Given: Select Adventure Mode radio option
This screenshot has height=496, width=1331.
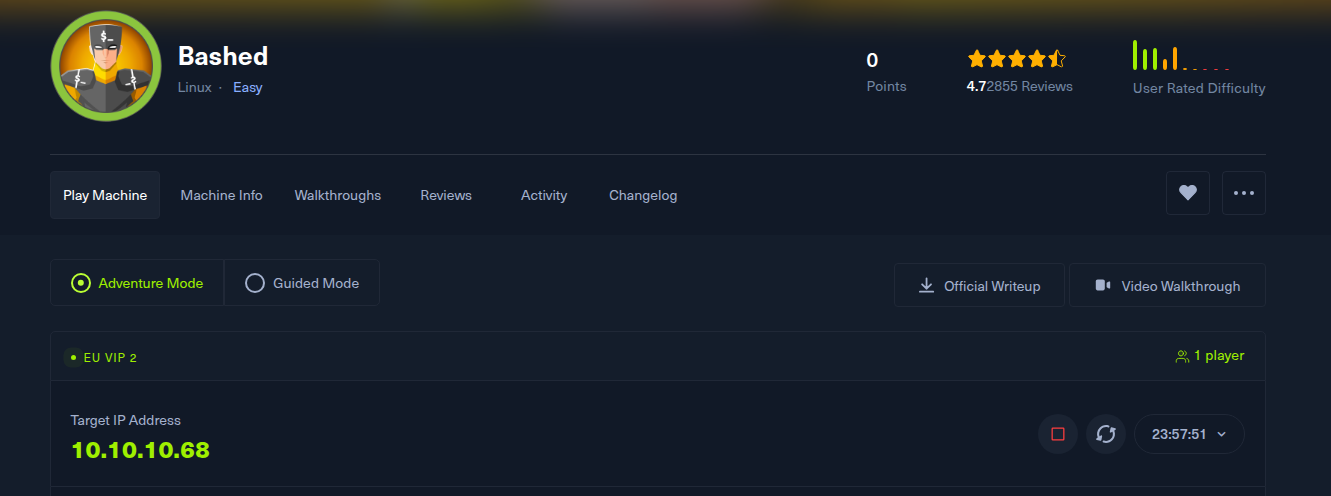Looking at the screenshot, I should [x=137, y=283].
